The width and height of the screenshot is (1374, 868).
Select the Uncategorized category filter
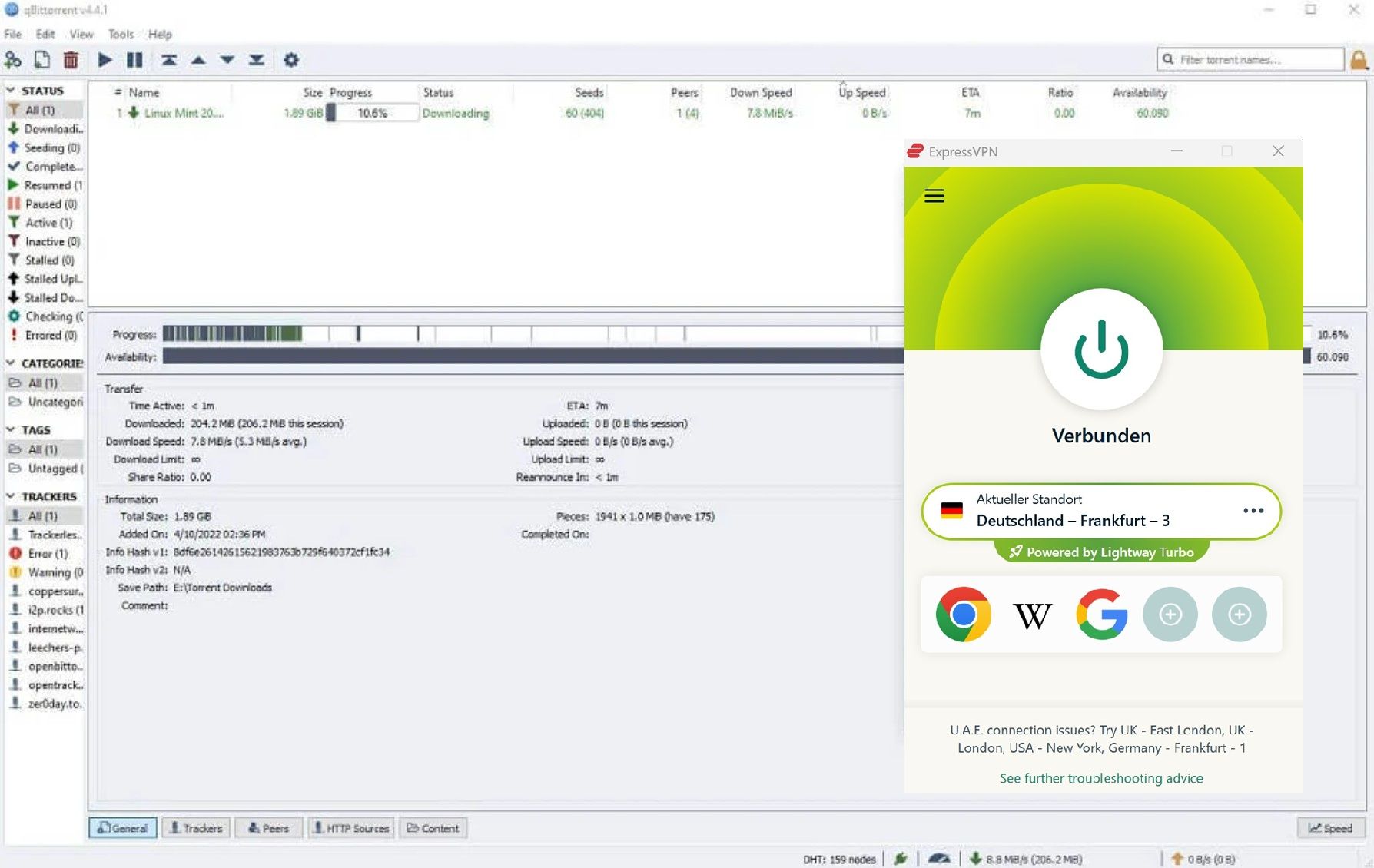point(45,402)
